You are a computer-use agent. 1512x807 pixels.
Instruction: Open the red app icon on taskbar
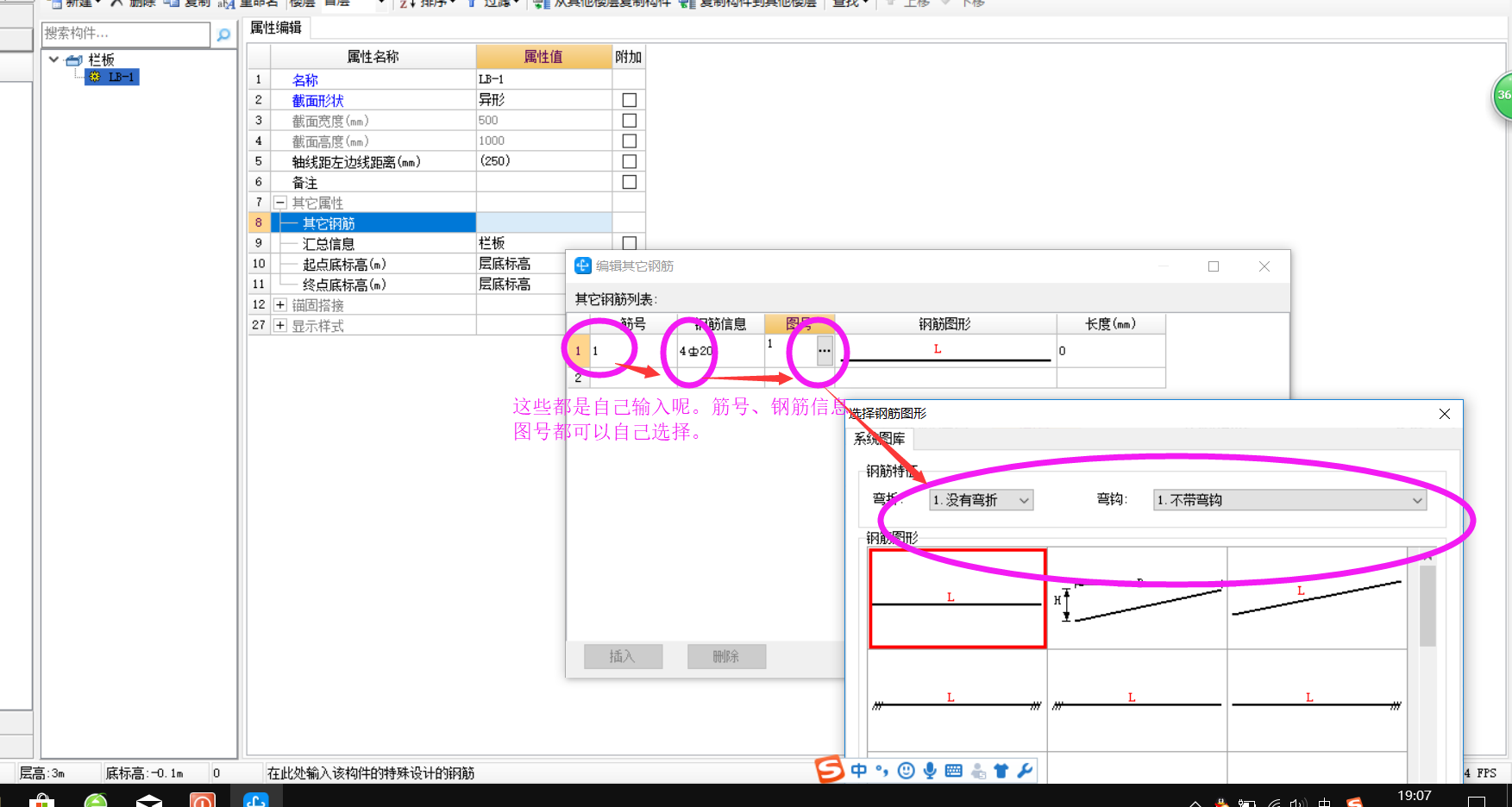(x=203, y=799)
